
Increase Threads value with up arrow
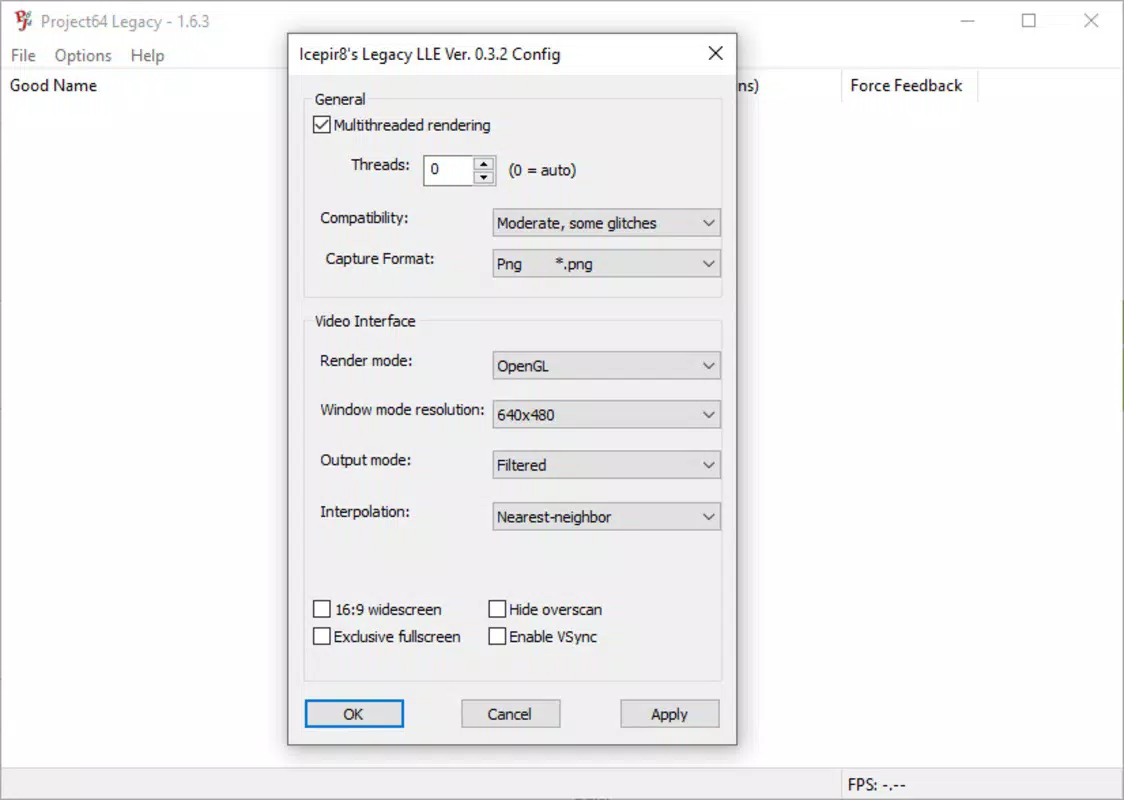coord(484,163)
